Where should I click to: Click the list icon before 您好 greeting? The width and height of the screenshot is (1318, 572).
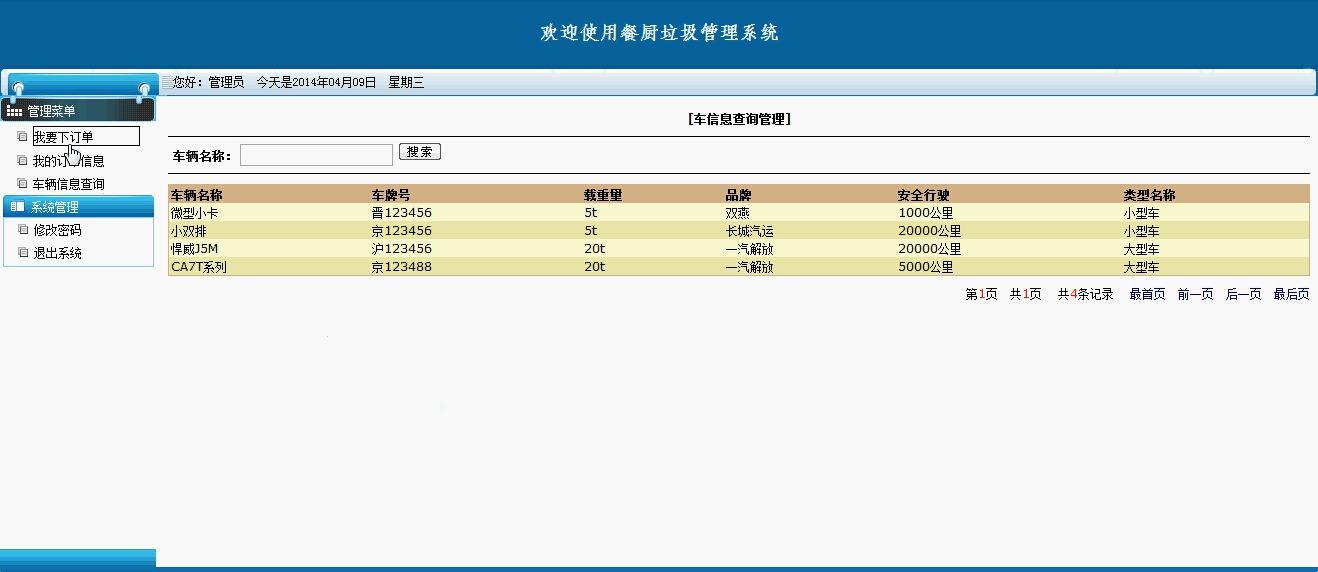click(x=166, y=82)
